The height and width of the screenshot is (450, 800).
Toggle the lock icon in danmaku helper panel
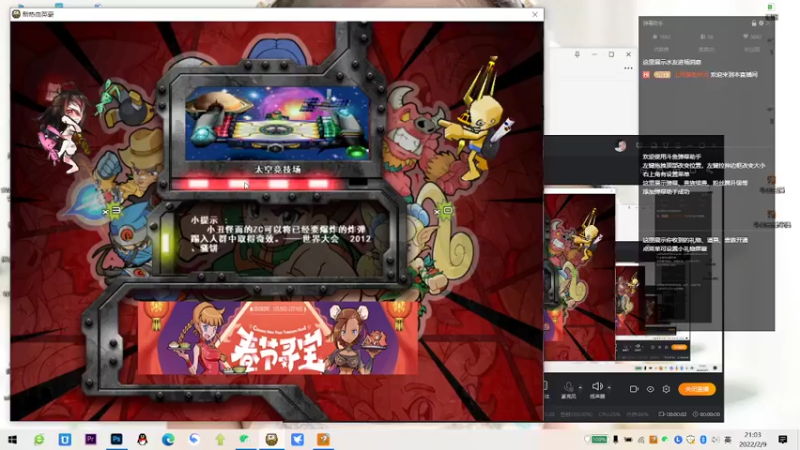pos(754,23)
